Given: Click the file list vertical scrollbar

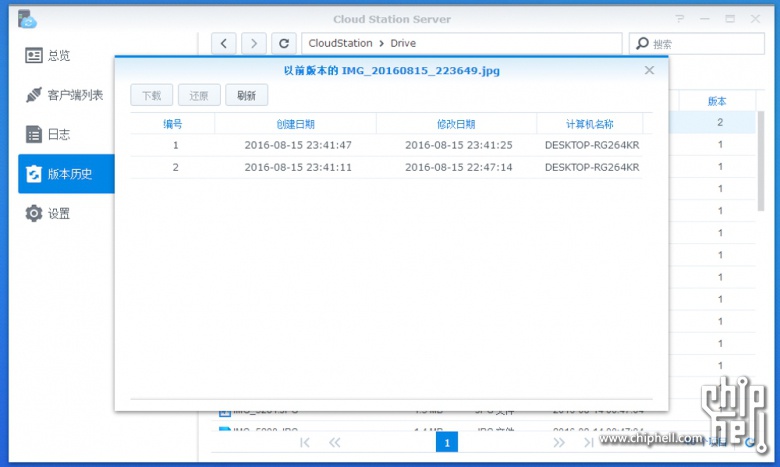Looking at the screenshot, I should point(761,161).
